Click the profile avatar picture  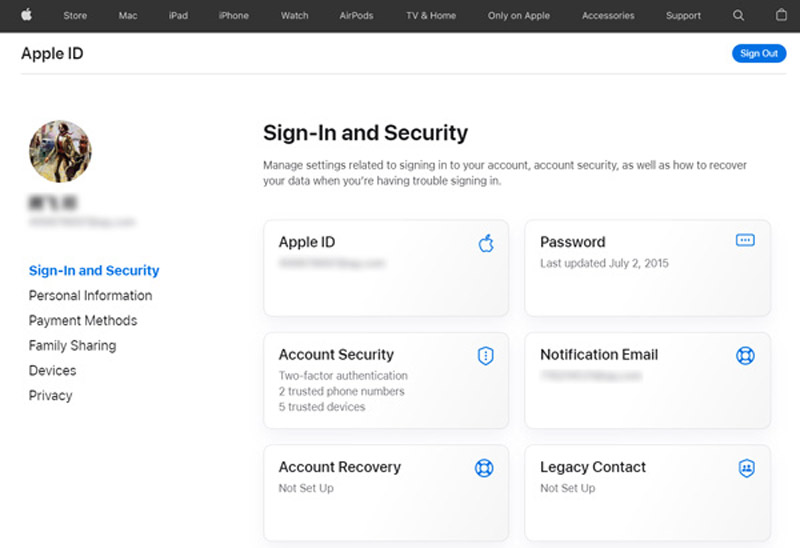tap(60, 152)
